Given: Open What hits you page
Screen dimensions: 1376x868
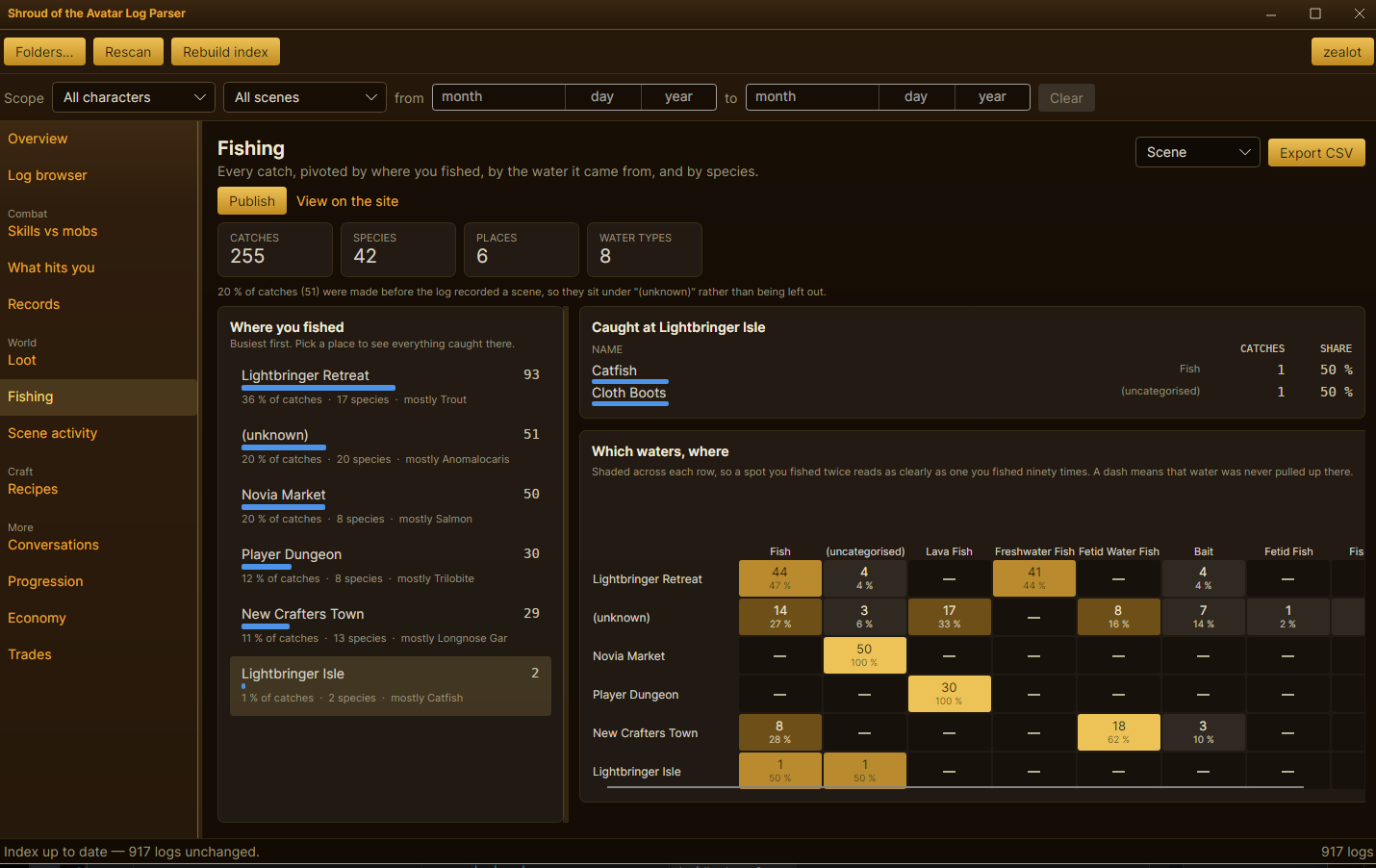Looking at the screenshot, I should tap(98, 268).
